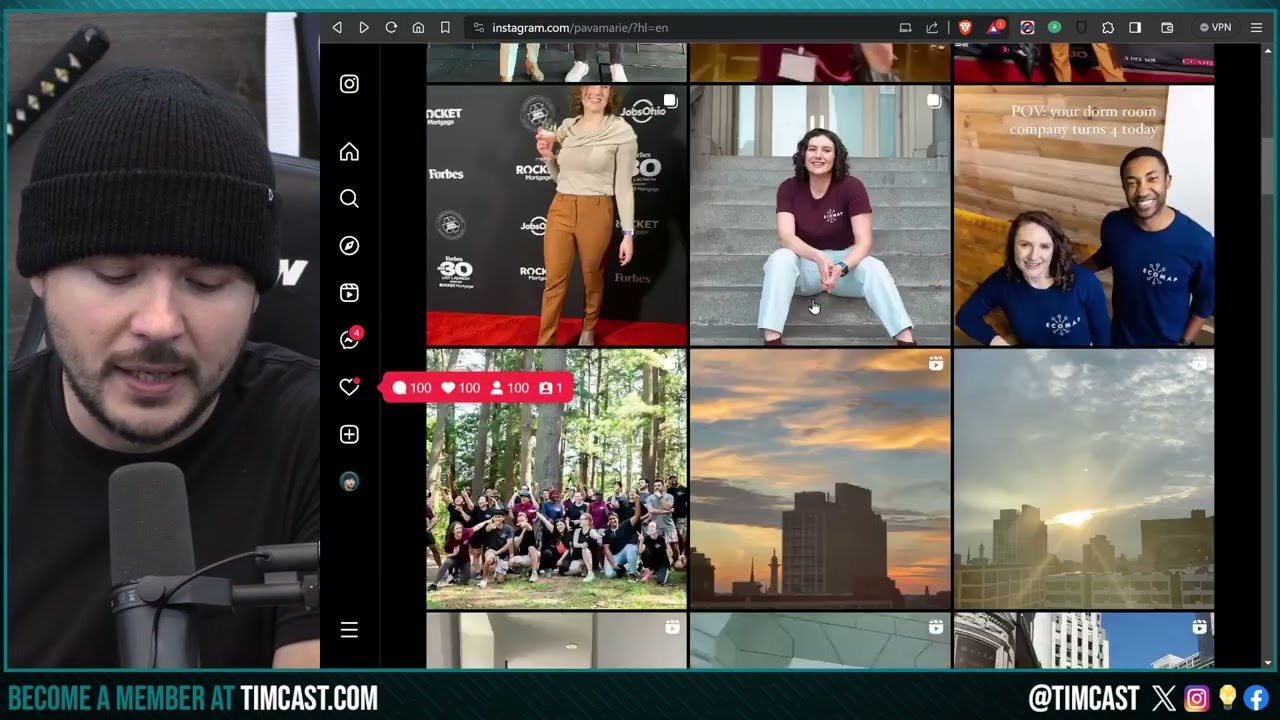The image size is (1280, 720).
Task: Click the Instagram logo in sidebar
Action: click(349, 84)
